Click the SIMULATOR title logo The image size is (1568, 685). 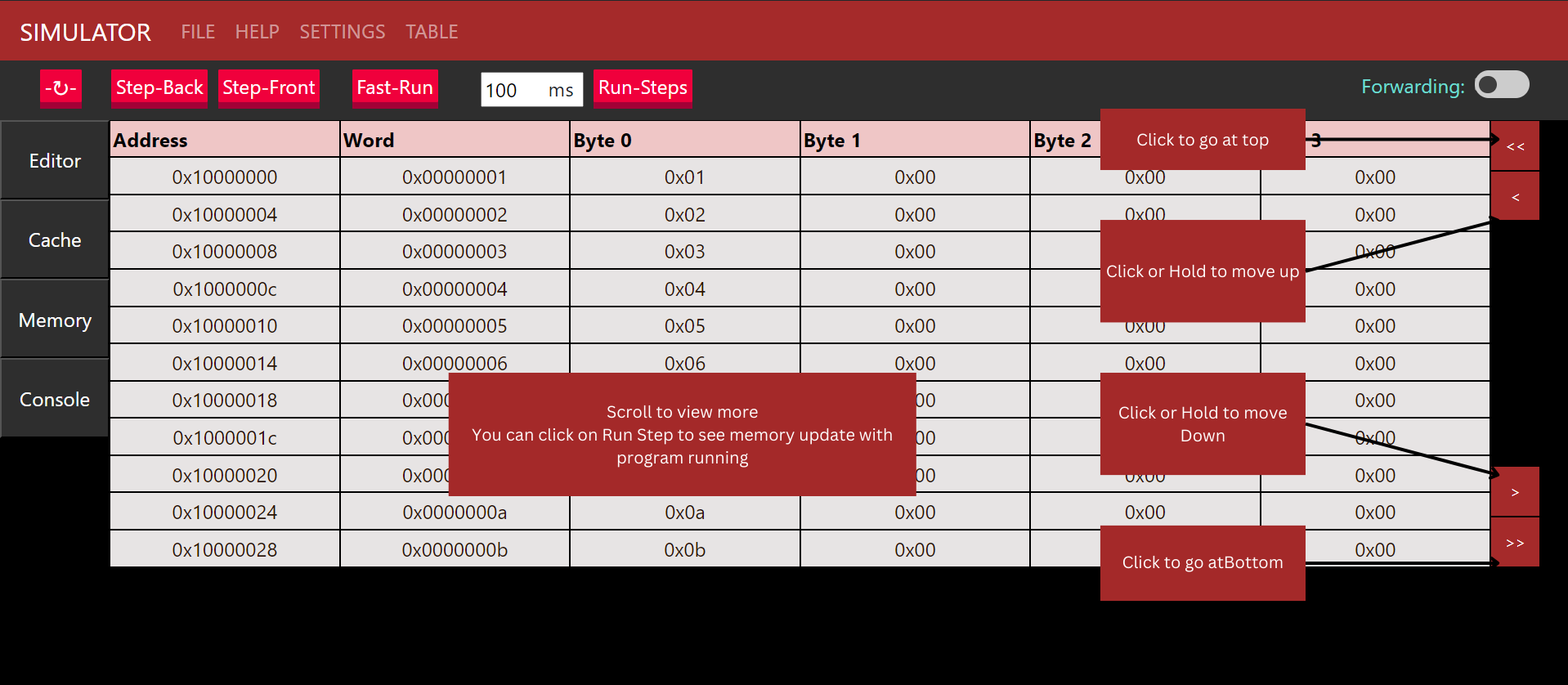(x=85, y=32)
